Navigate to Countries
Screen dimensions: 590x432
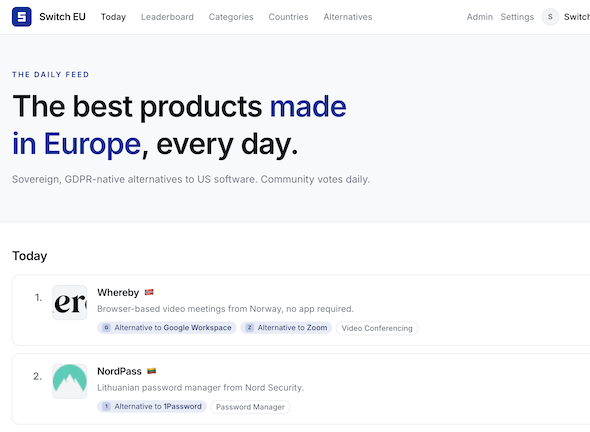(x=289, y=17)
